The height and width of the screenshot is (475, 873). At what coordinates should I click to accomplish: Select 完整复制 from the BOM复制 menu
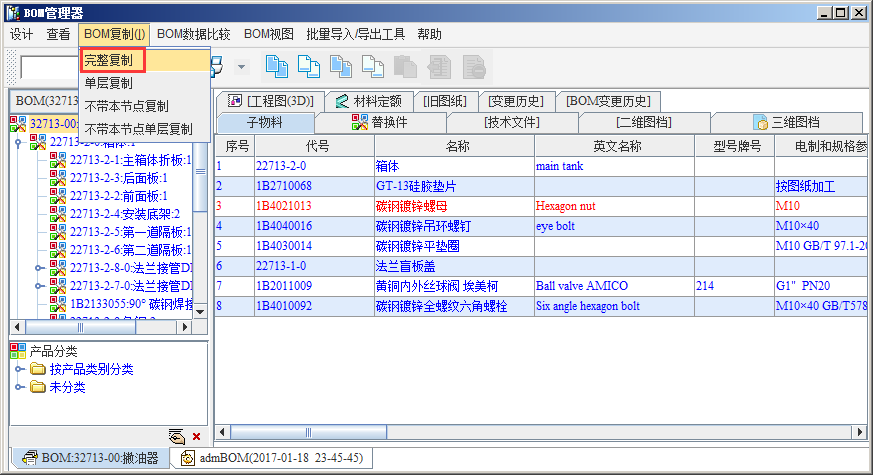coord(112,60)
